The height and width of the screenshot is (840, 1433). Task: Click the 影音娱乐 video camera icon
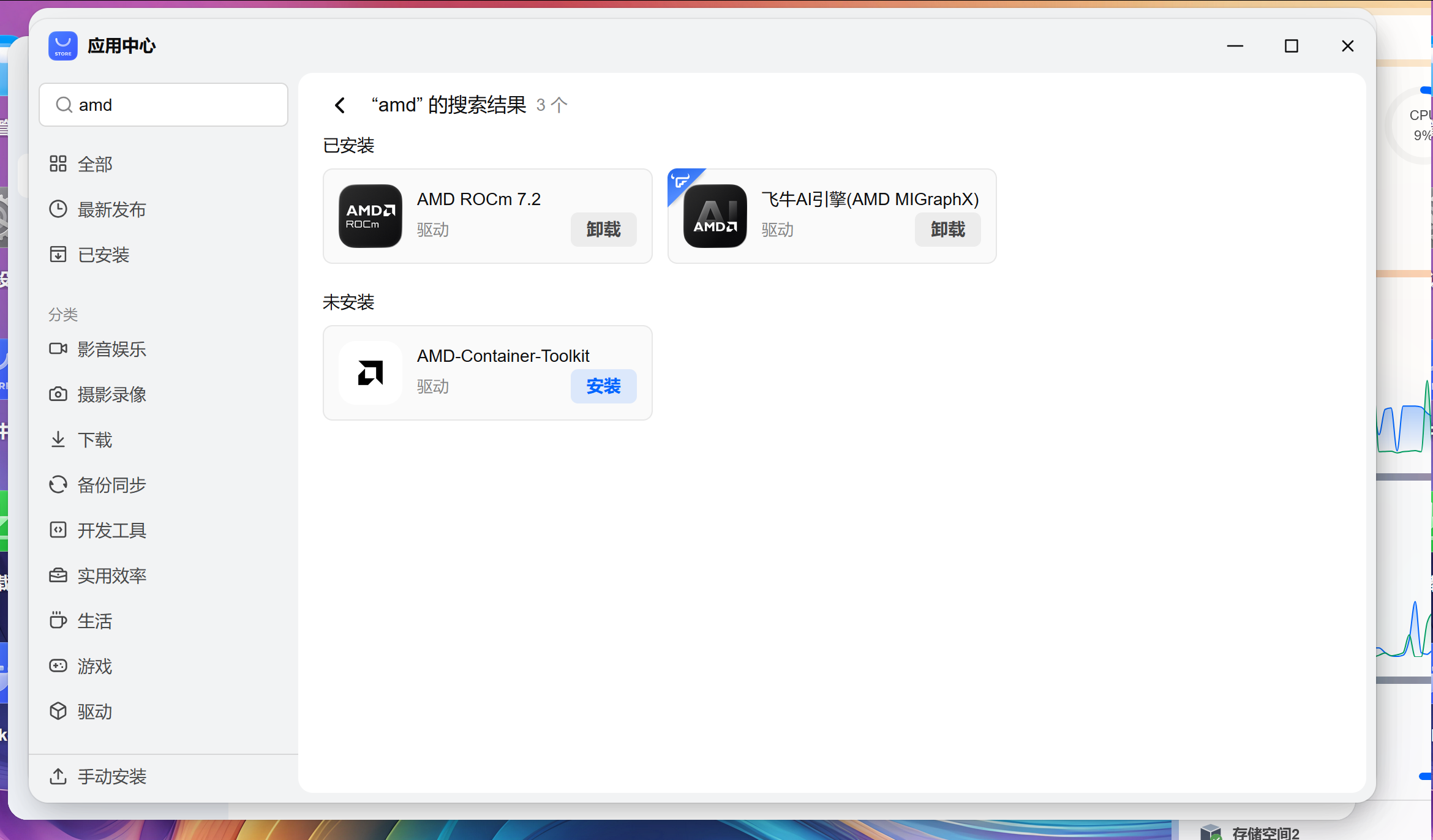click(58, 349)
